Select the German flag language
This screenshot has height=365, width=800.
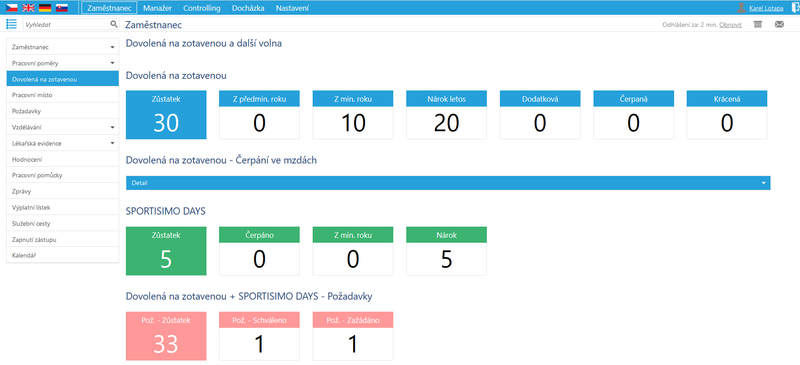(x=45, y=8)
